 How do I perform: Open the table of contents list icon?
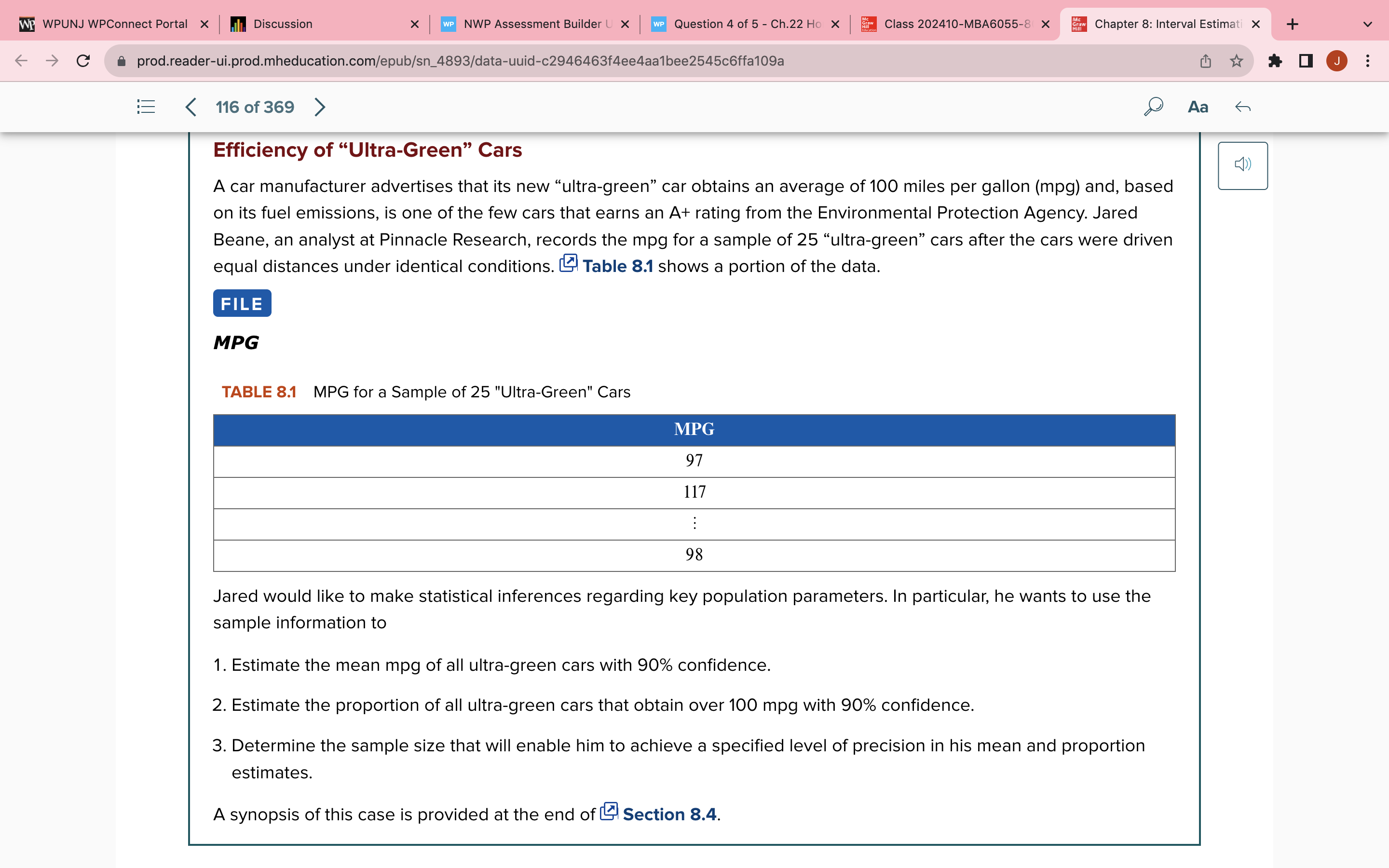click(x=146, y=107)
